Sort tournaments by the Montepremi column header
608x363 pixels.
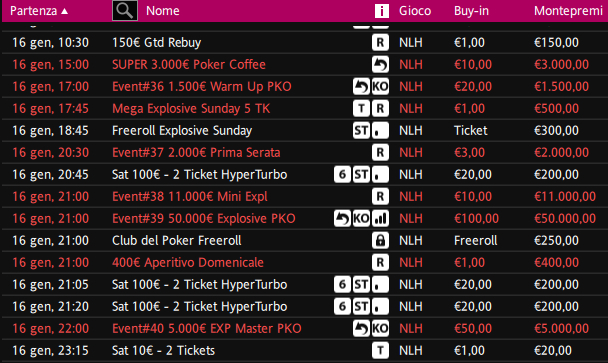pos(568,11)
